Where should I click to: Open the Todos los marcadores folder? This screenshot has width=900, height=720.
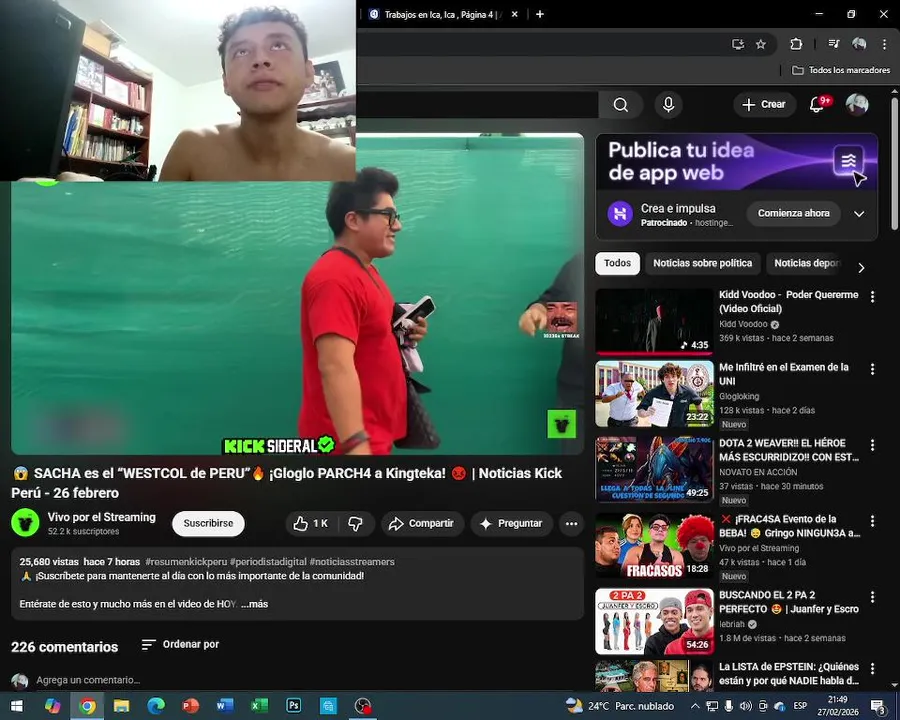click(841, 70)
